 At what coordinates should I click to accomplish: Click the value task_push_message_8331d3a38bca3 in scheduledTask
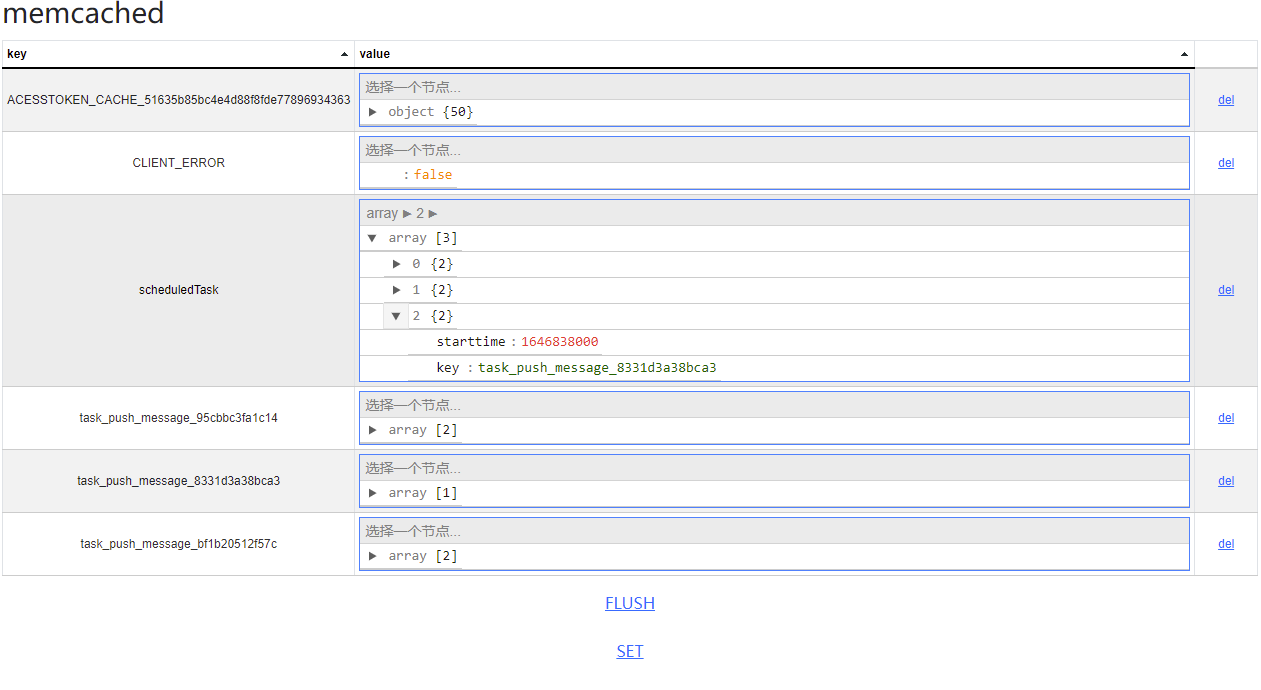(x=597, y=368)
